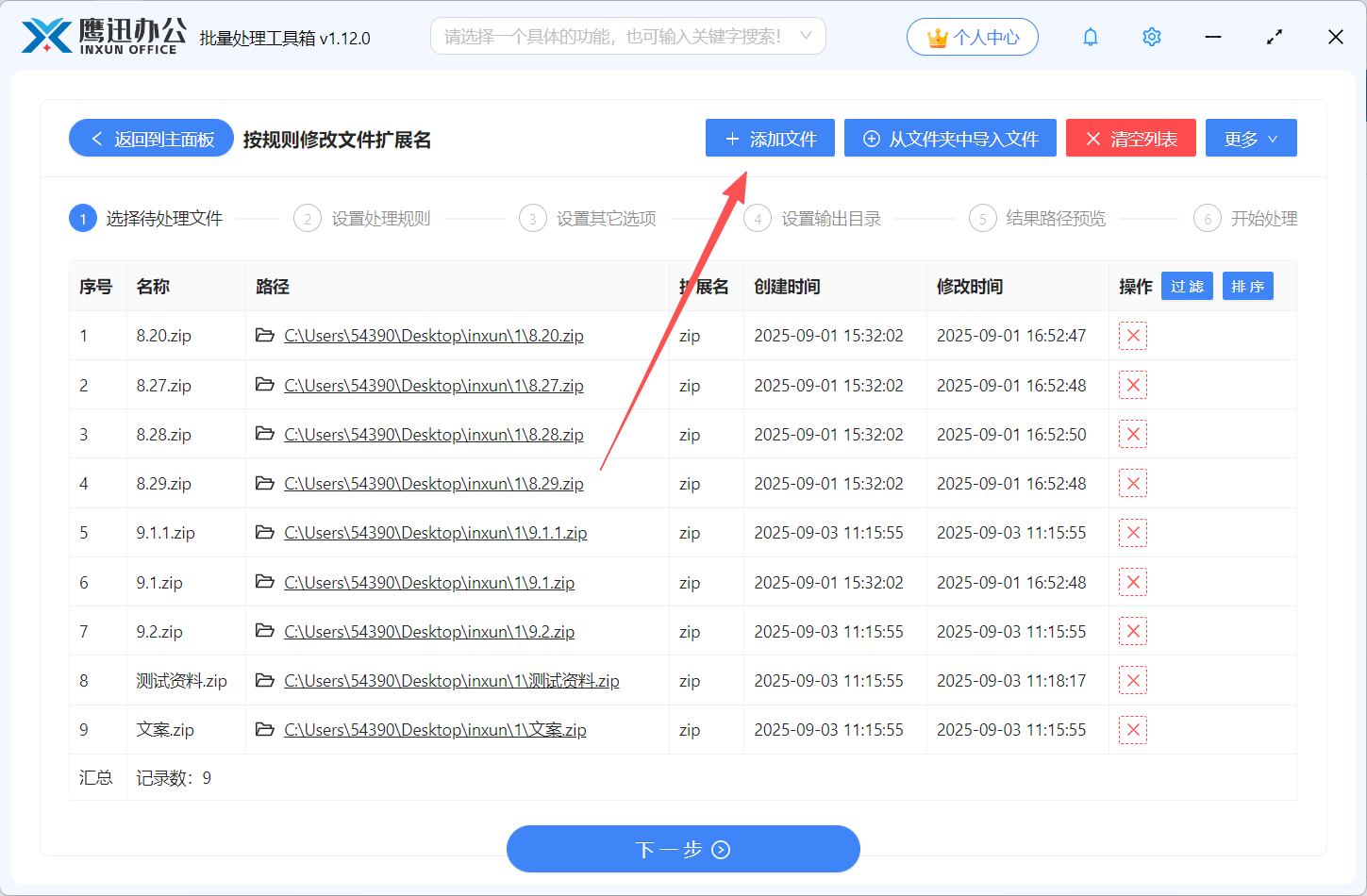Open folder icon for 9.1.zip path
Screen dimensions: 1367x896
point(265,581)
